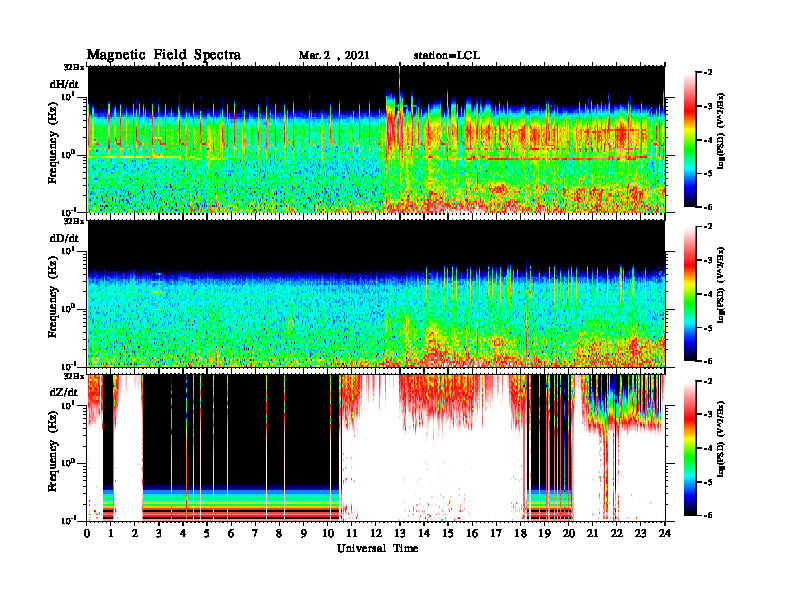Select the dH/dt panel label

click(64, 84)
